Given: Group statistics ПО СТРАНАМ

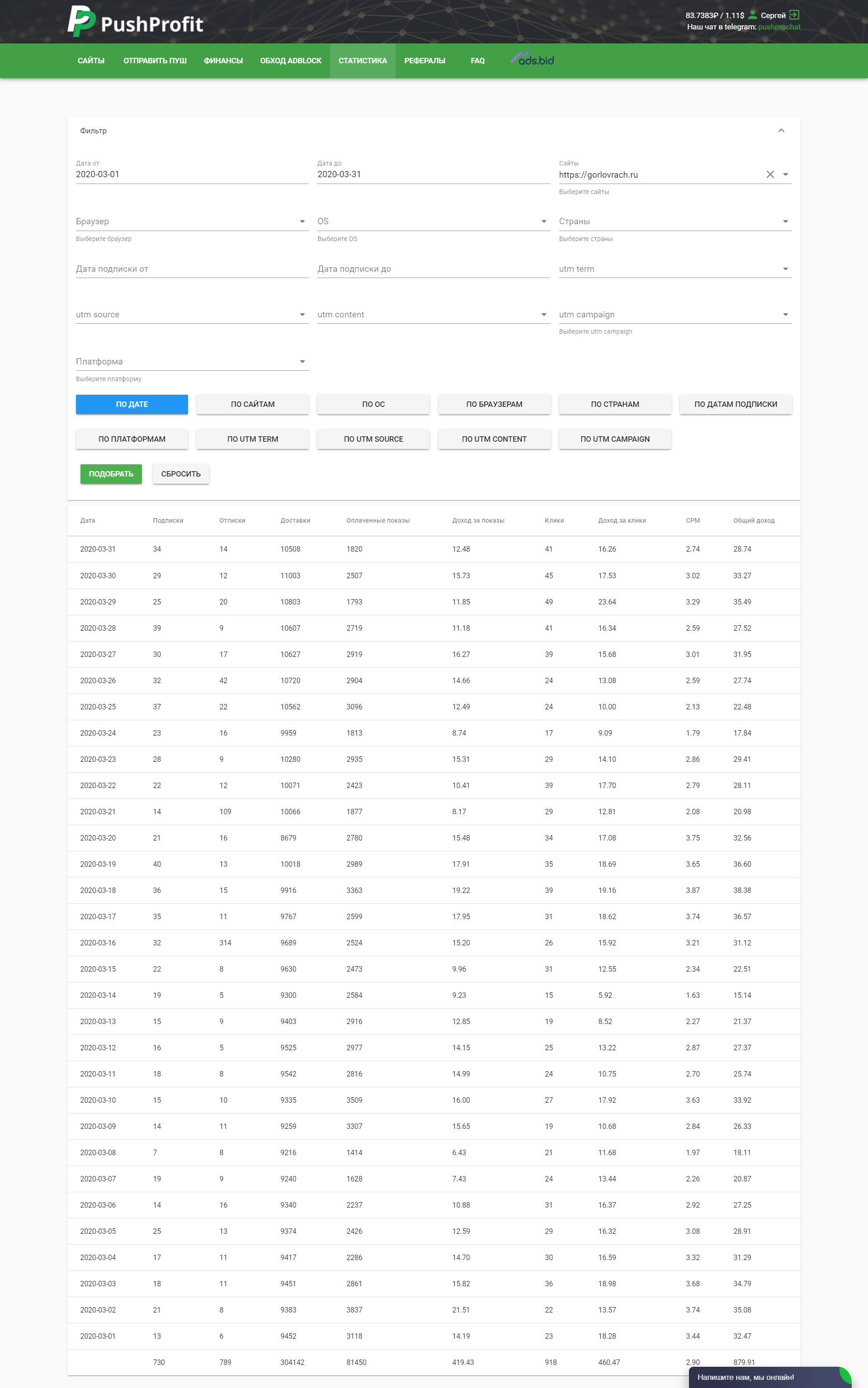Looking at the screenshot, I should click(615, 404).
